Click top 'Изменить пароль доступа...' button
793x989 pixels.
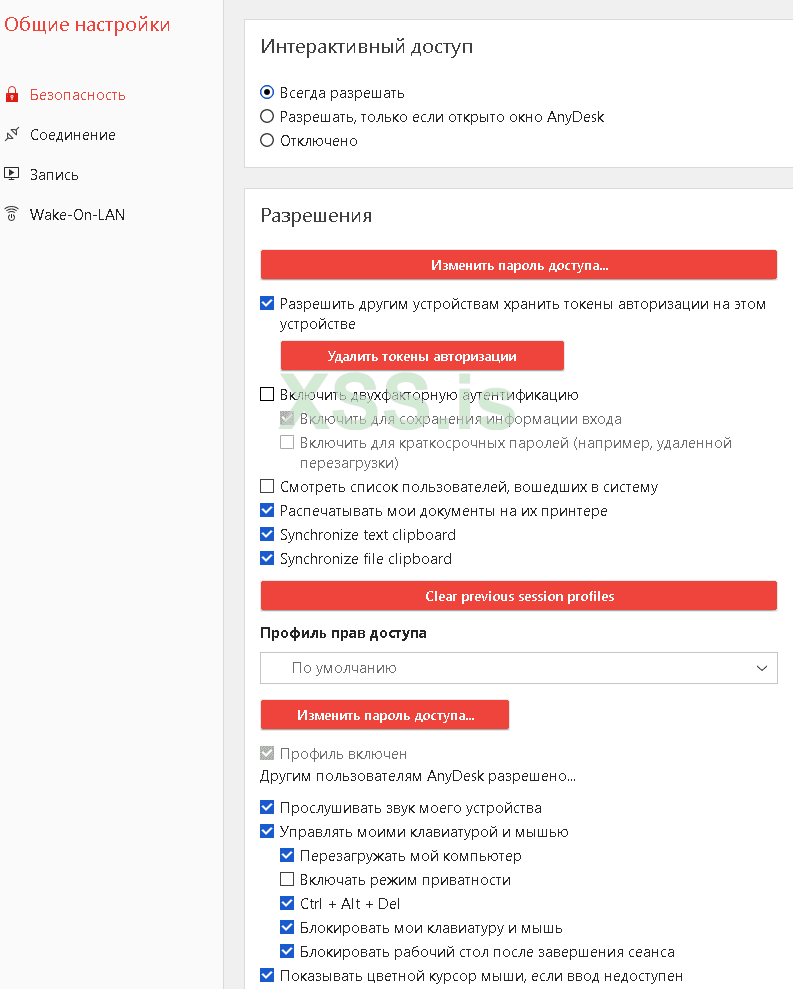(518, 265)
